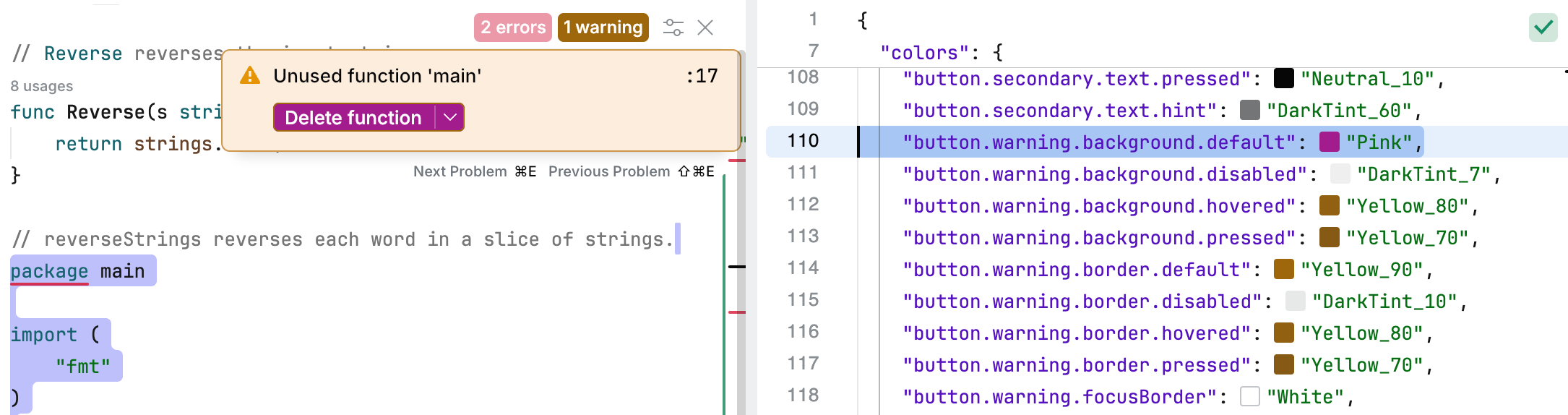Click line number 110 in the gutter
This screenshot has height=415, width=1568.
point(803,140)
